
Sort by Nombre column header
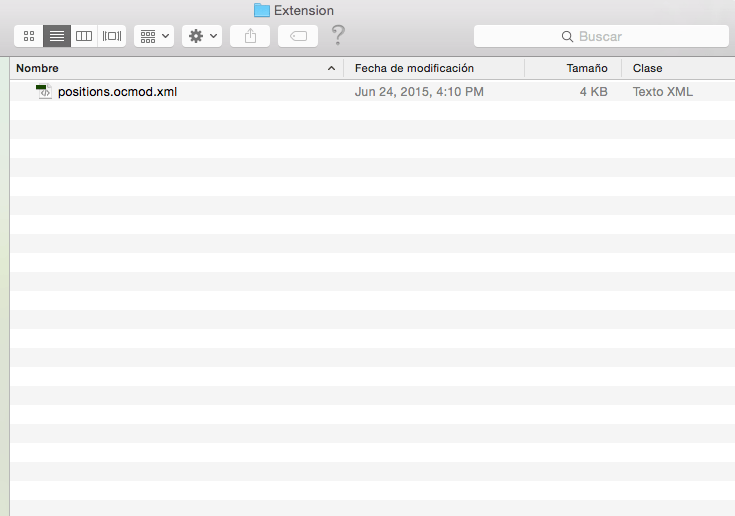coord(177,68)
